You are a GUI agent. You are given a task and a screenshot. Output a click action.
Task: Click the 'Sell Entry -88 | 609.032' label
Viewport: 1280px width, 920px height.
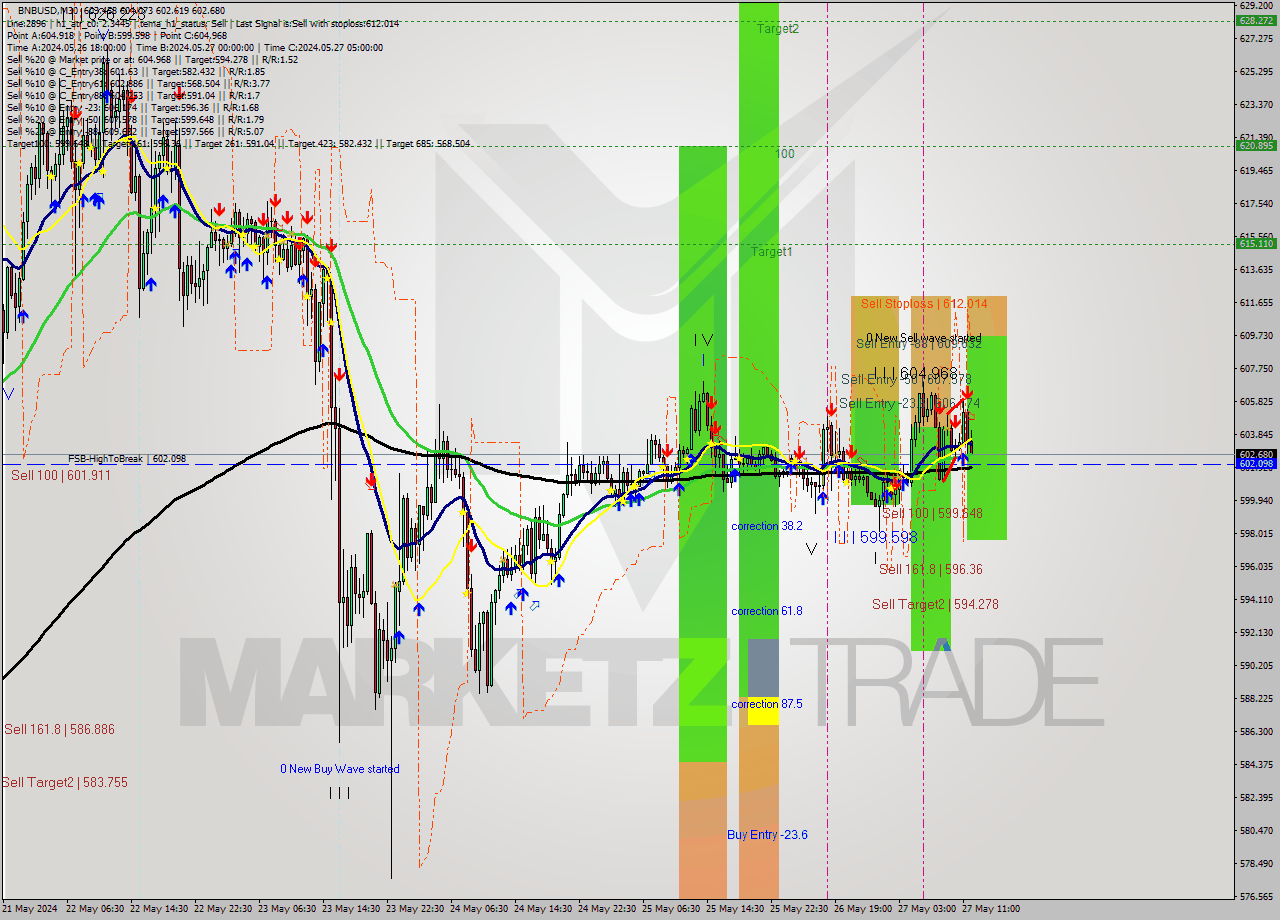click(918, 344)
